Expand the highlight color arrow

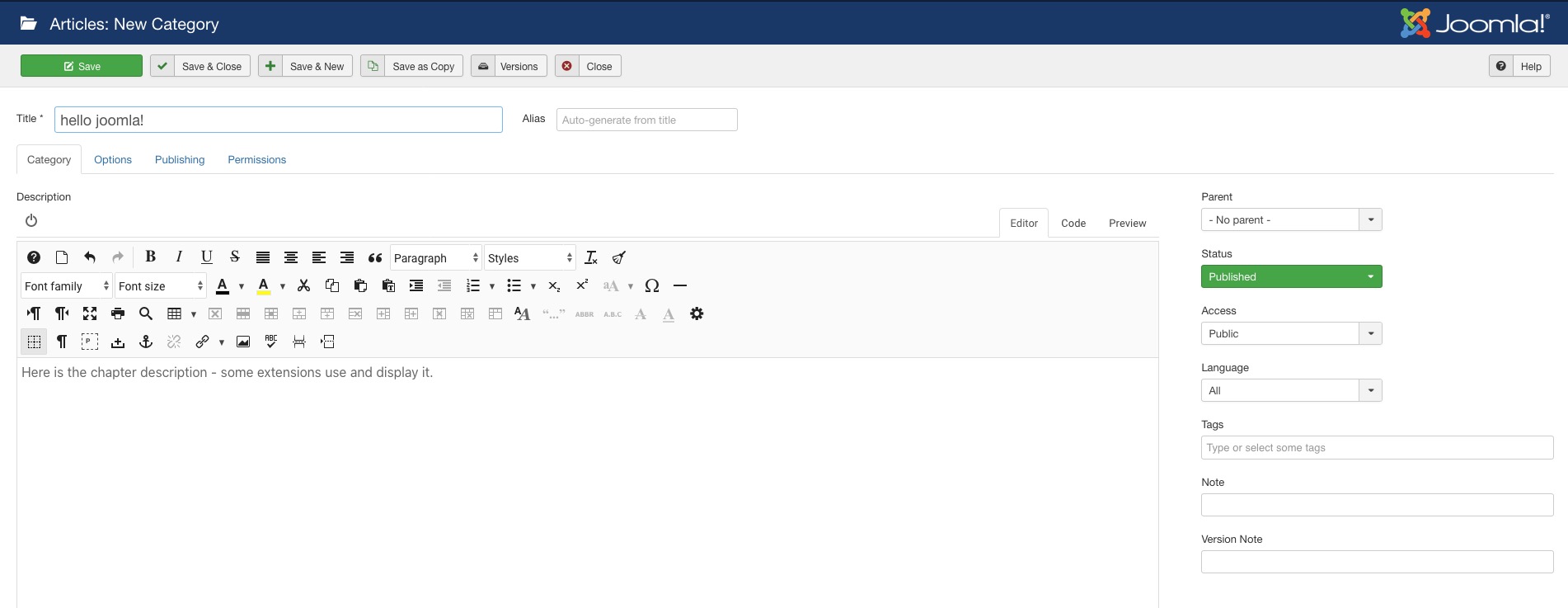[x=283, y=286]
